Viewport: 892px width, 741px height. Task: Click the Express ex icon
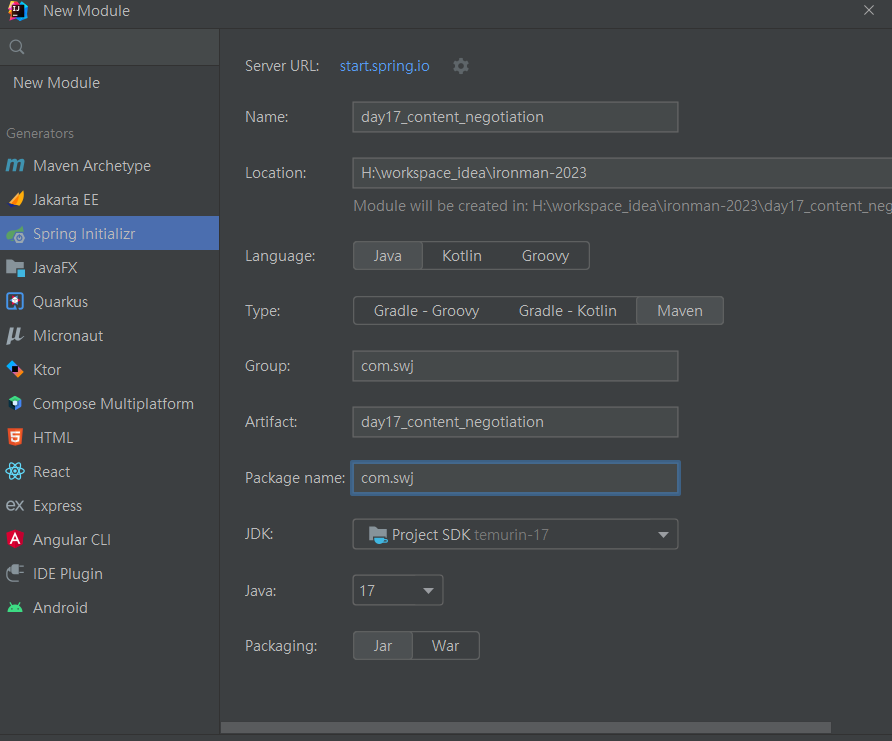point(15,505)
